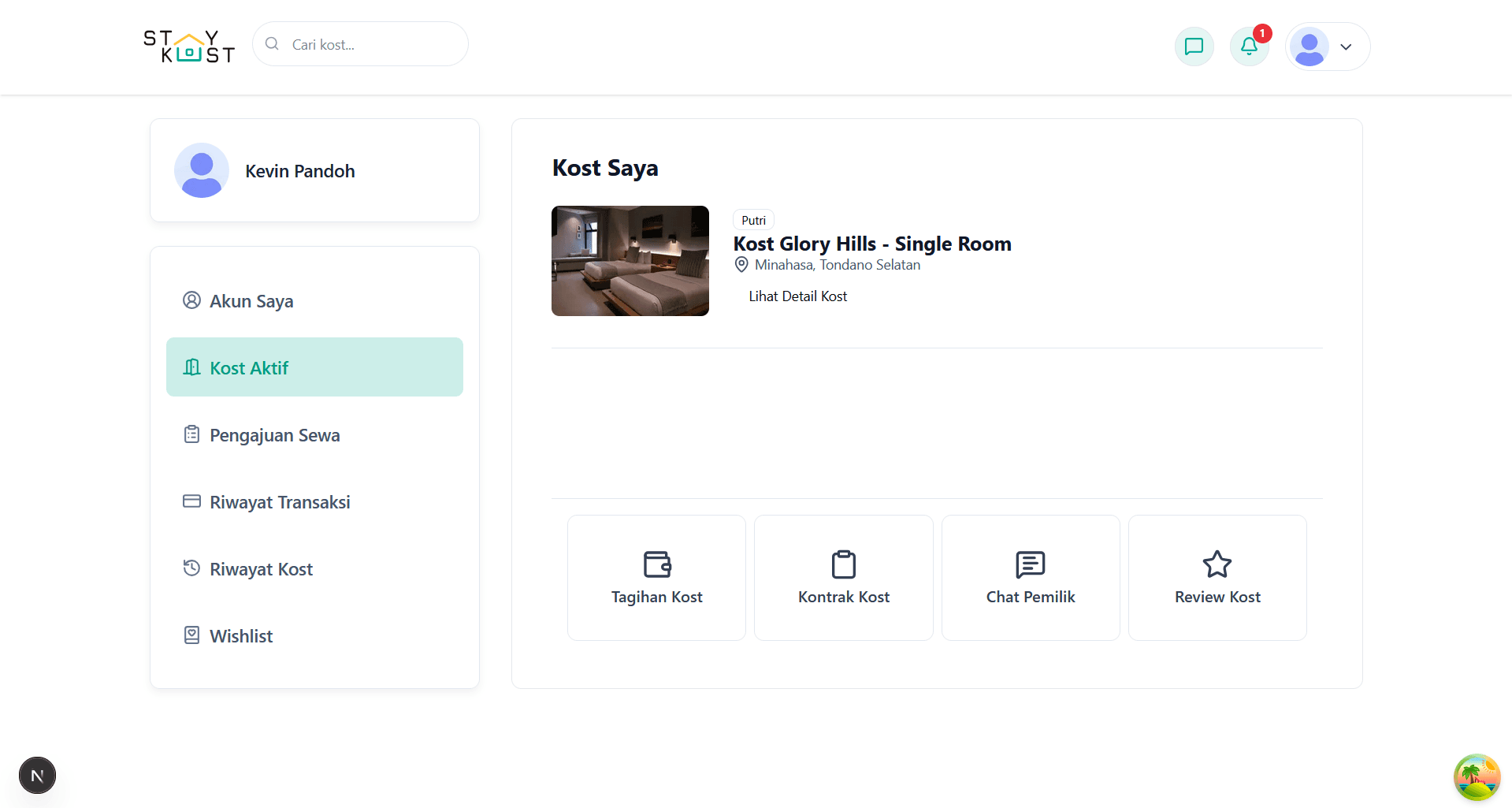Click the location pin icon

(741, 265)
